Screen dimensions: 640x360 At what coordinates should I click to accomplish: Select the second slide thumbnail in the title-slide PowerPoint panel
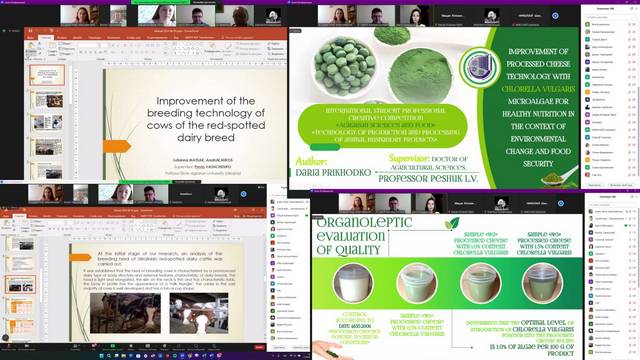point(48,100)
